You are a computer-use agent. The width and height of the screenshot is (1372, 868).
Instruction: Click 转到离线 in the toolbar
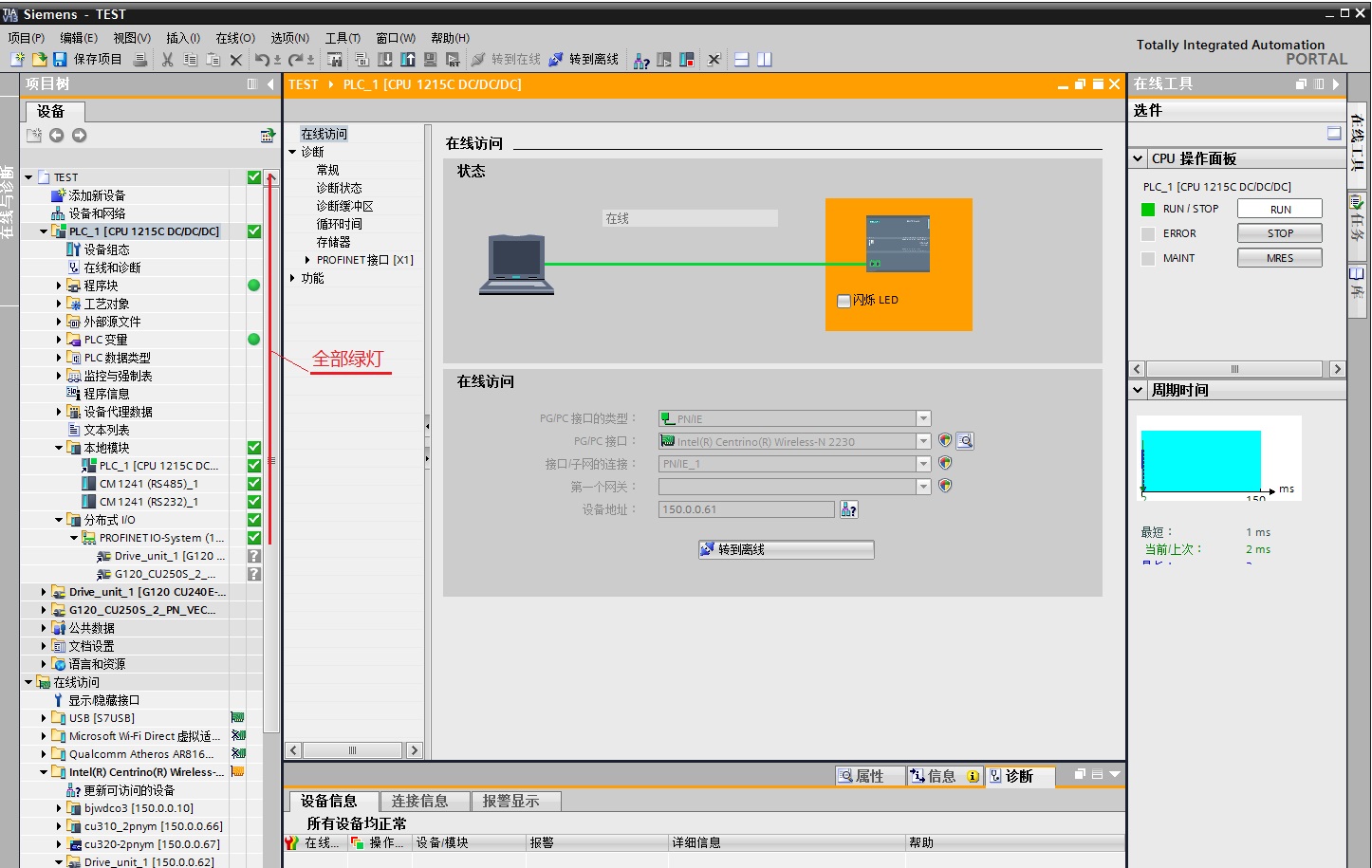[x=584, y=59]
